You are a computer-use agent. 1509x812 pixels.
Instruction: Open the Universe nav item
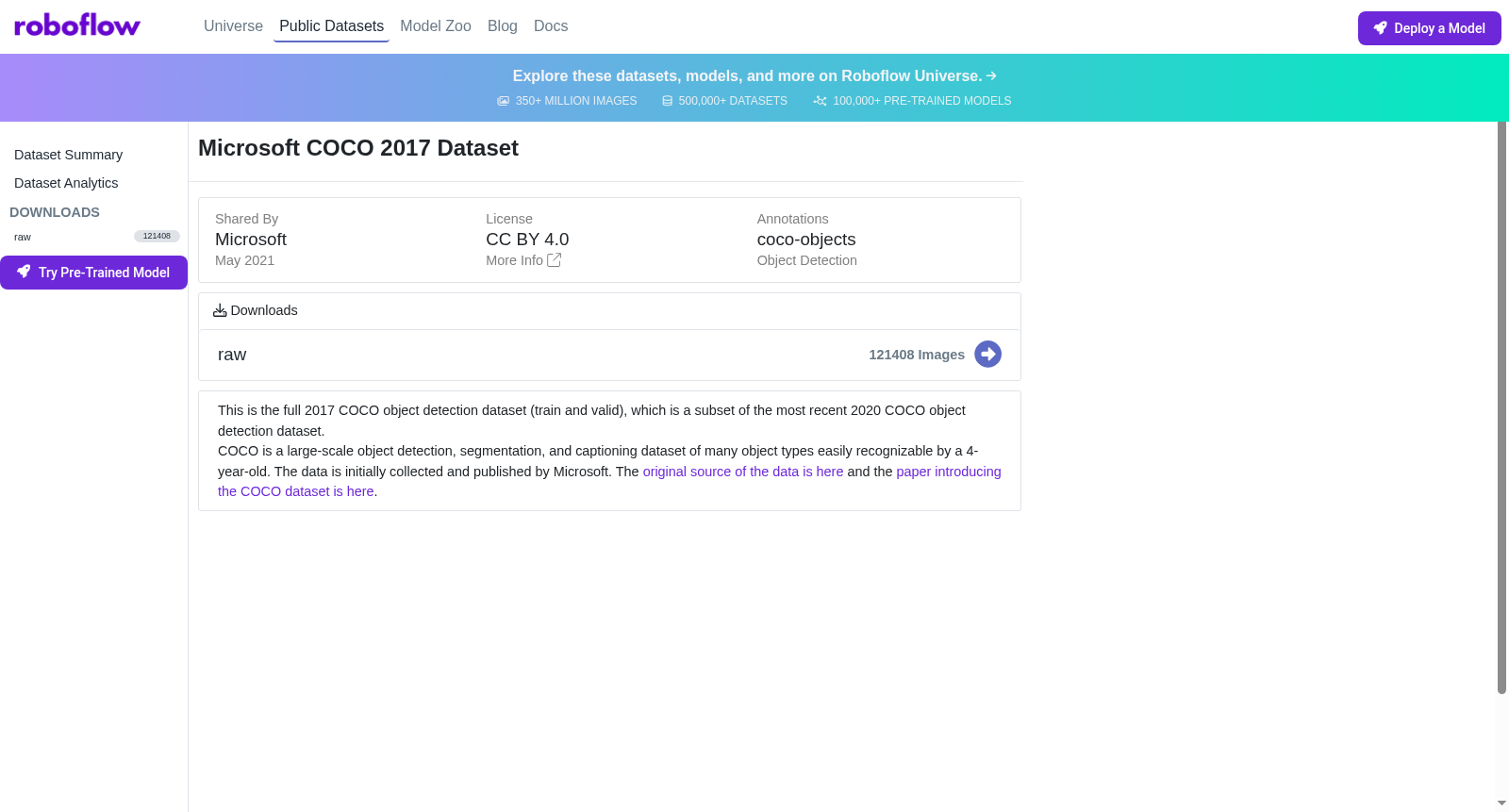233,26
